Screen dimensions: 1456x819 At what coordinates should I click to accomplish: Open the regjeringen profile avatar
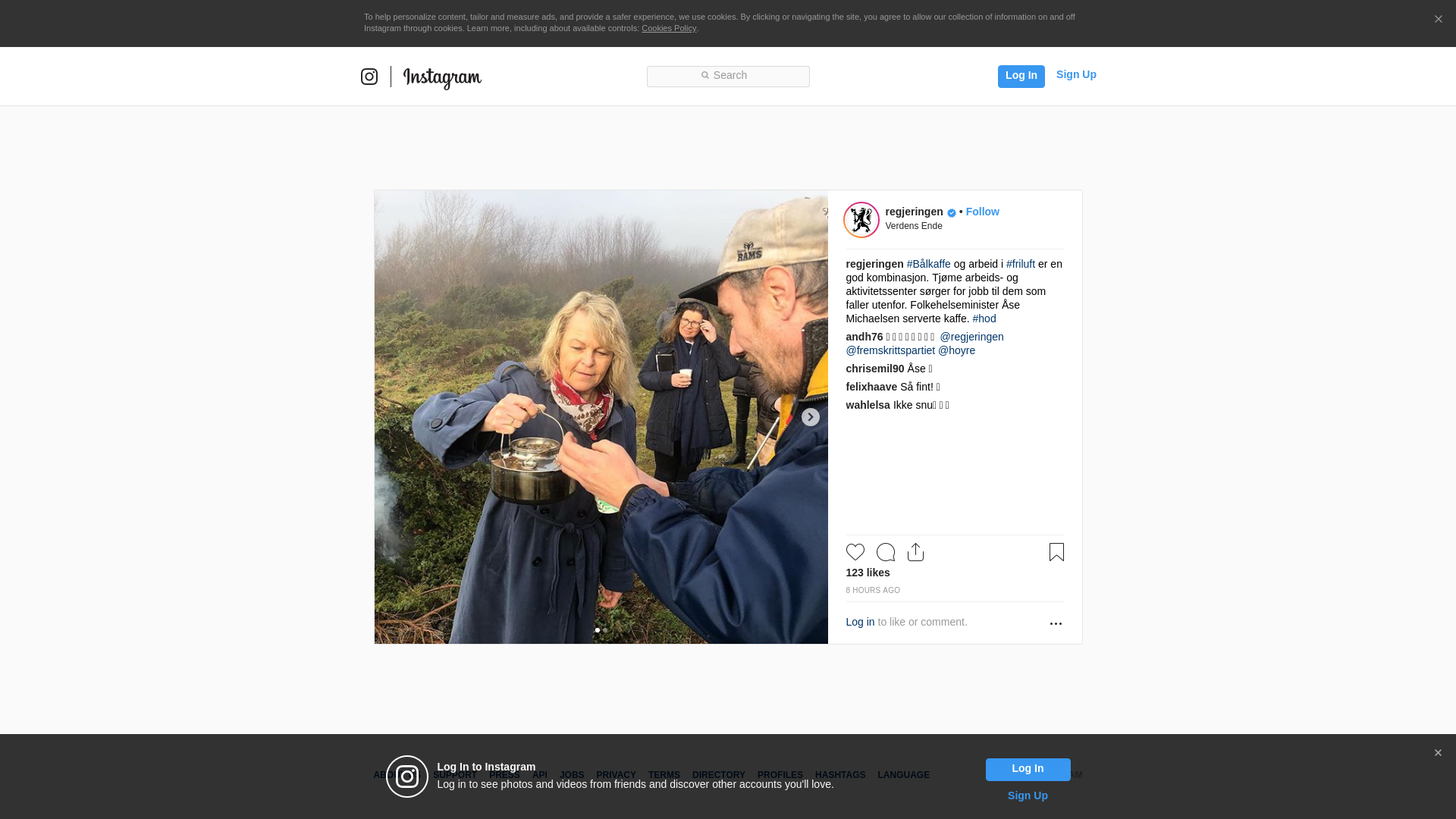coord(861,220)
